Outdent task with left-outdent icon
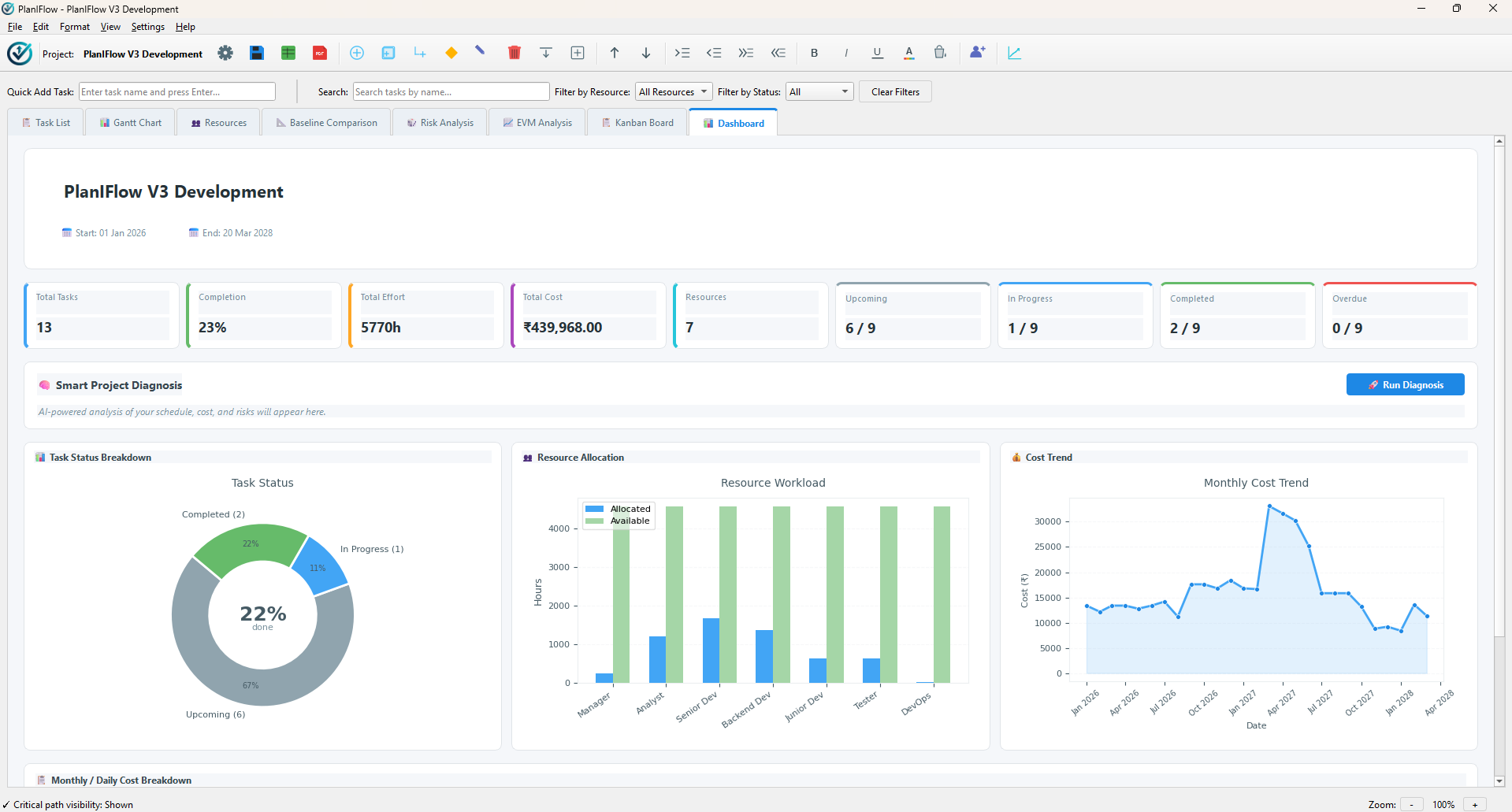 [x=714, y=53]
